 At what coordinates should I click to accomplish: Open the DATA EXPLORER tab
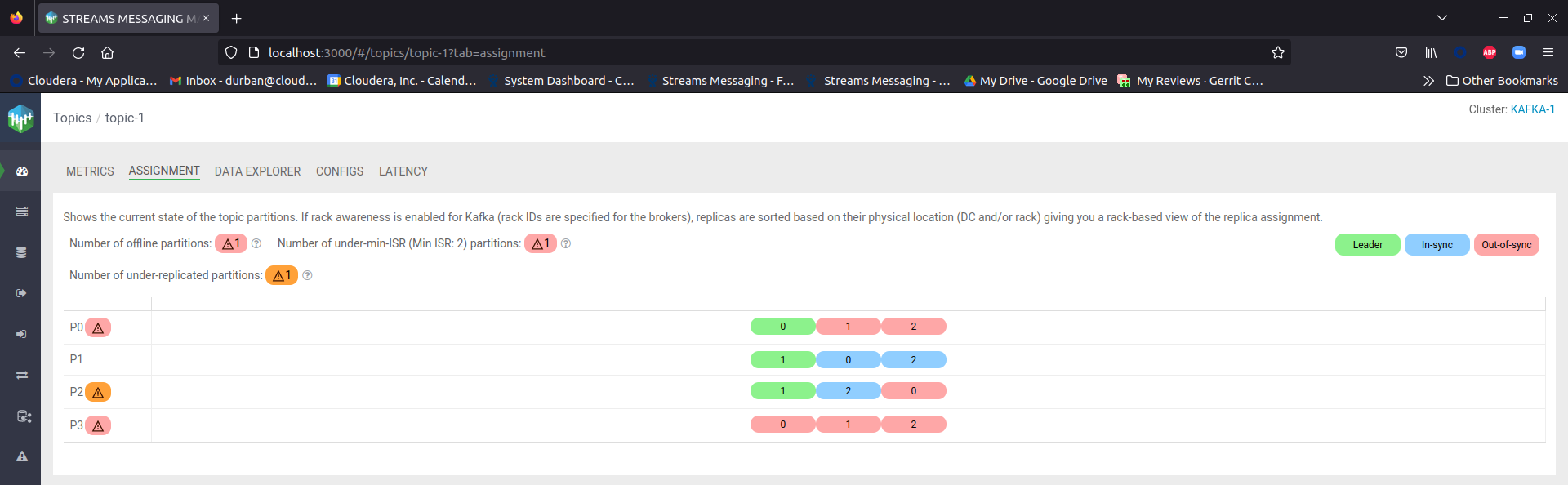[257, 171]
